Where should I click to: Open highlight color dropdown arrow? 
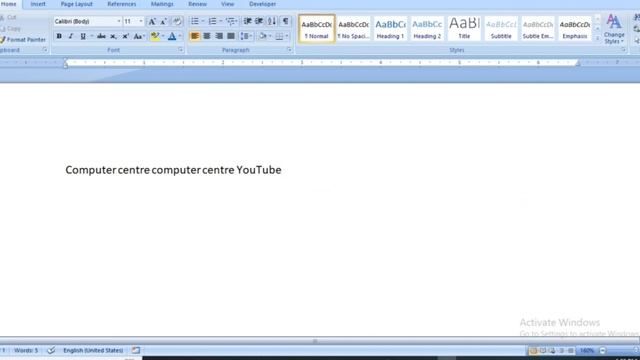(x=163, y=36)
